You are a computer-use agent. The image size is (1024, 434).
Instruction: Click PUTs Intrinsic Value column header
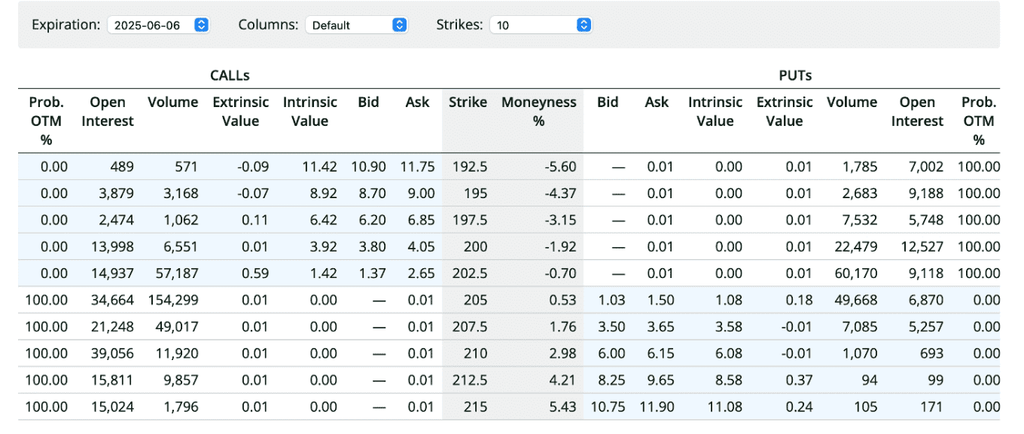[715, 112]
